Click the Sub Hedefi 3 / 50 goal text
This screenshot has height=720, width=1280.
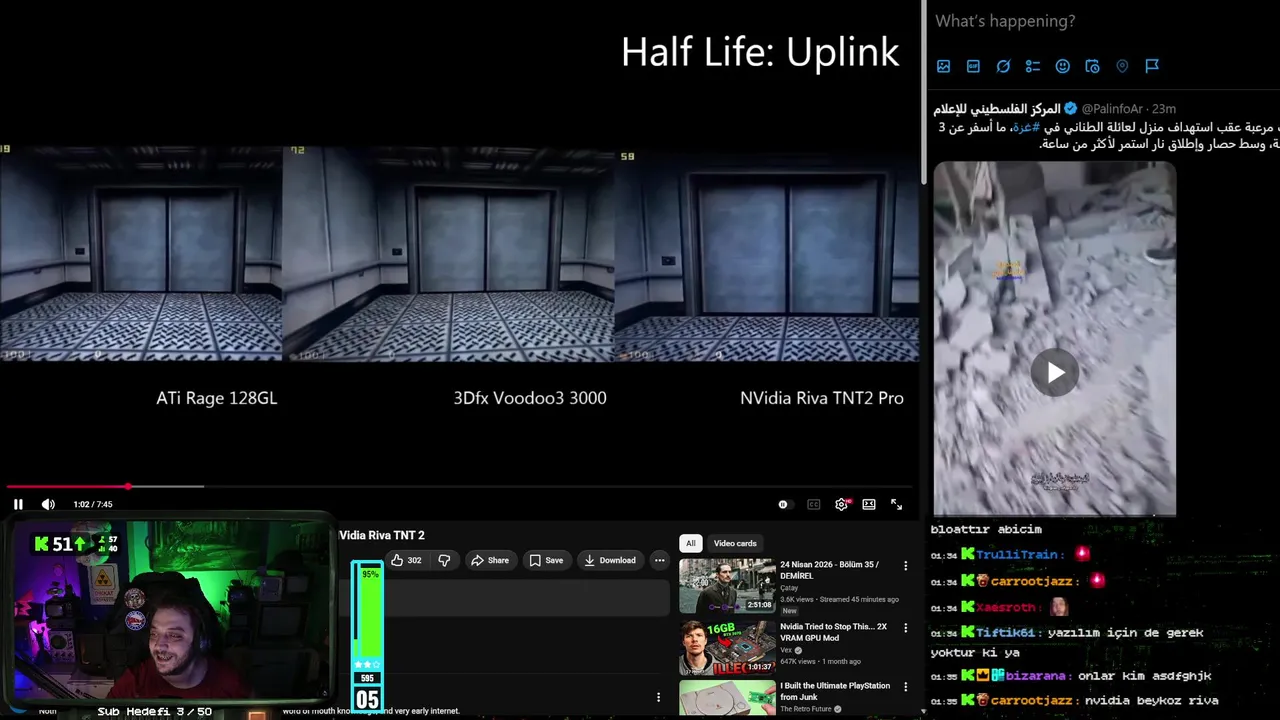point(154,711)
